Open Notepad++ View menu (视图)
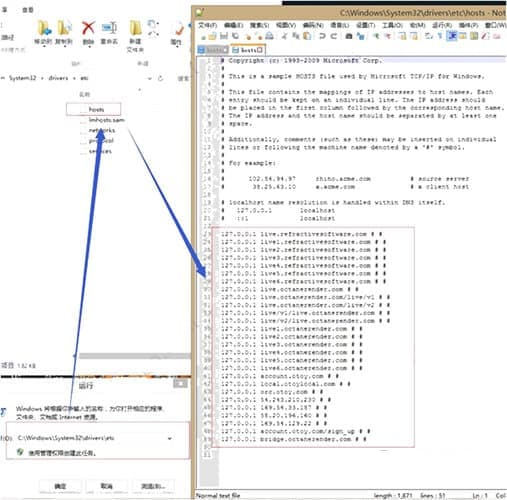 [286, 25]
